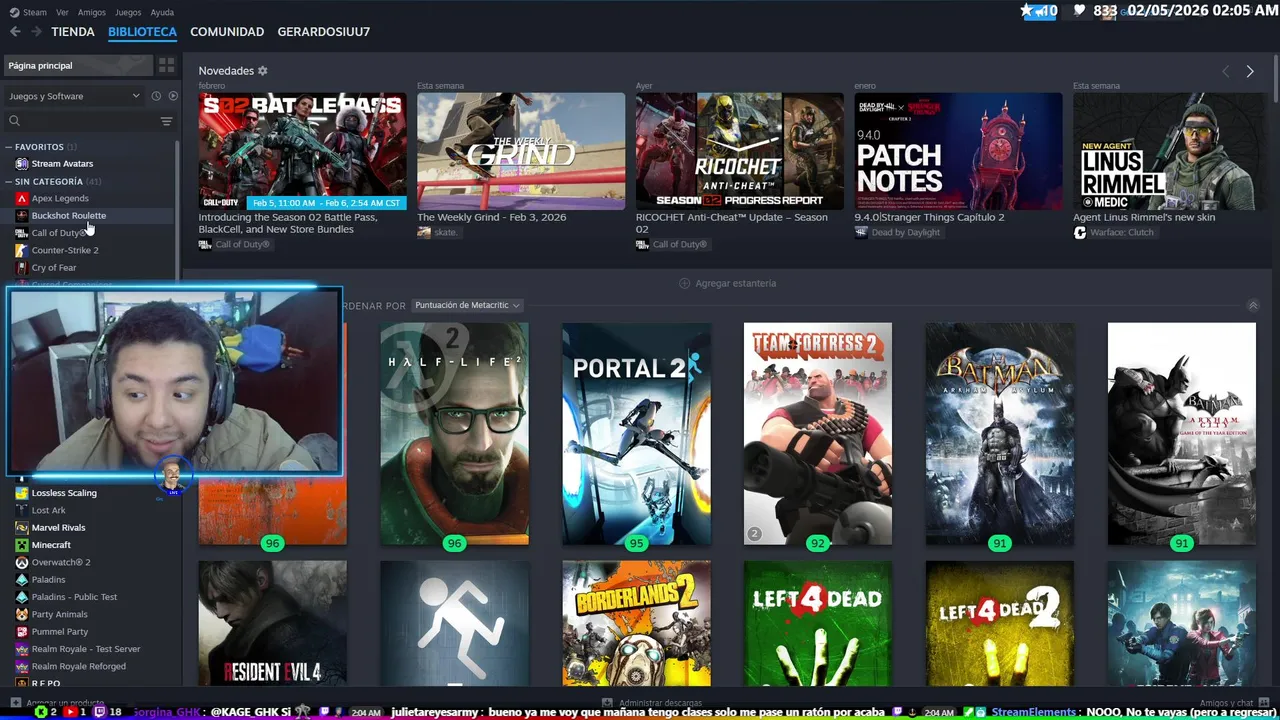
Task: Click Agregar un producto button
Action: 57,703
